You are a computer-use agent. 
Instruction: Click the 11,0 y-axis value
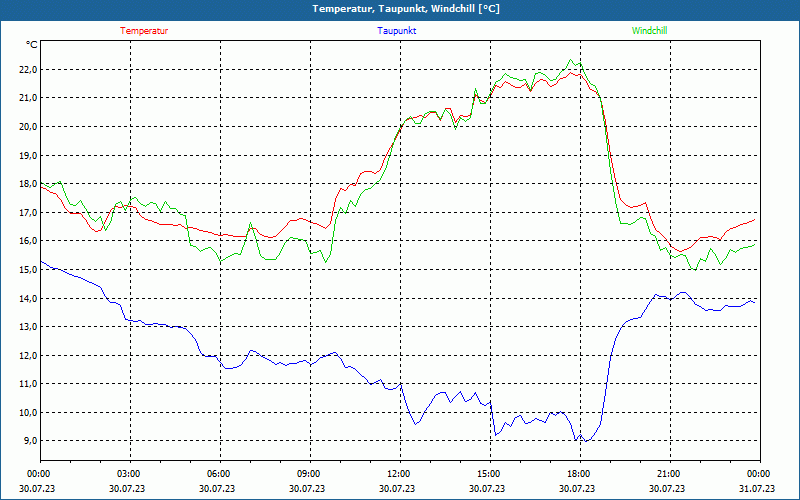point(28,384)
